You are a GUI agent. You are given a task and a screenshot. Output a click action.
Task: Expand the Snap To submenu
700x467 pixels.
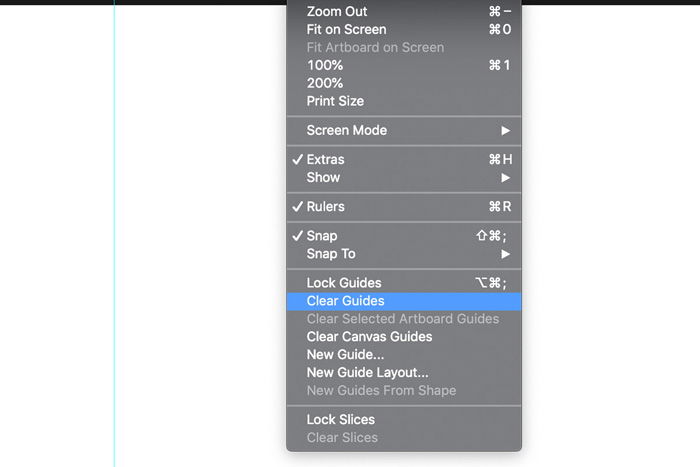[x=404, y=254]
